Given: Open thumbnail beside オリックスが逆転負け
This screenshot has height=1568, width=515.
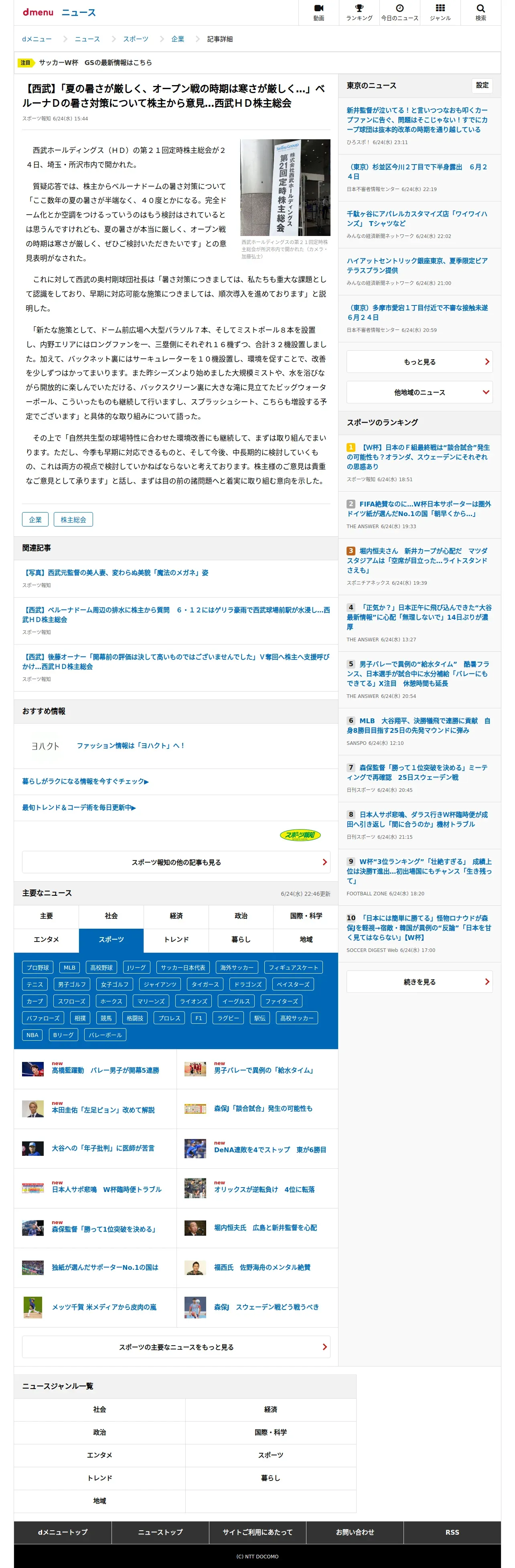Looking at the screenshot, I should [x=195, y=1188].
